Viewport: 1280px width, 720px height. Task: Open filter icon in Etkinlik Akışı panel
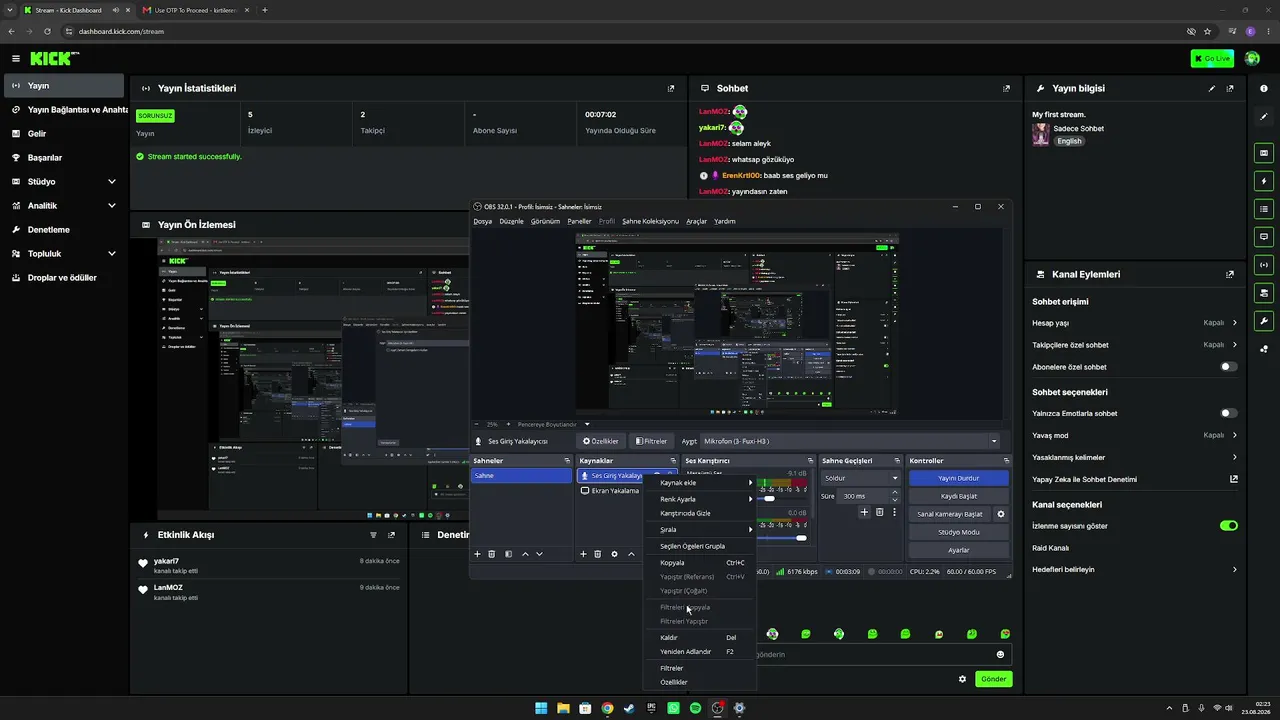coord(373,535)
